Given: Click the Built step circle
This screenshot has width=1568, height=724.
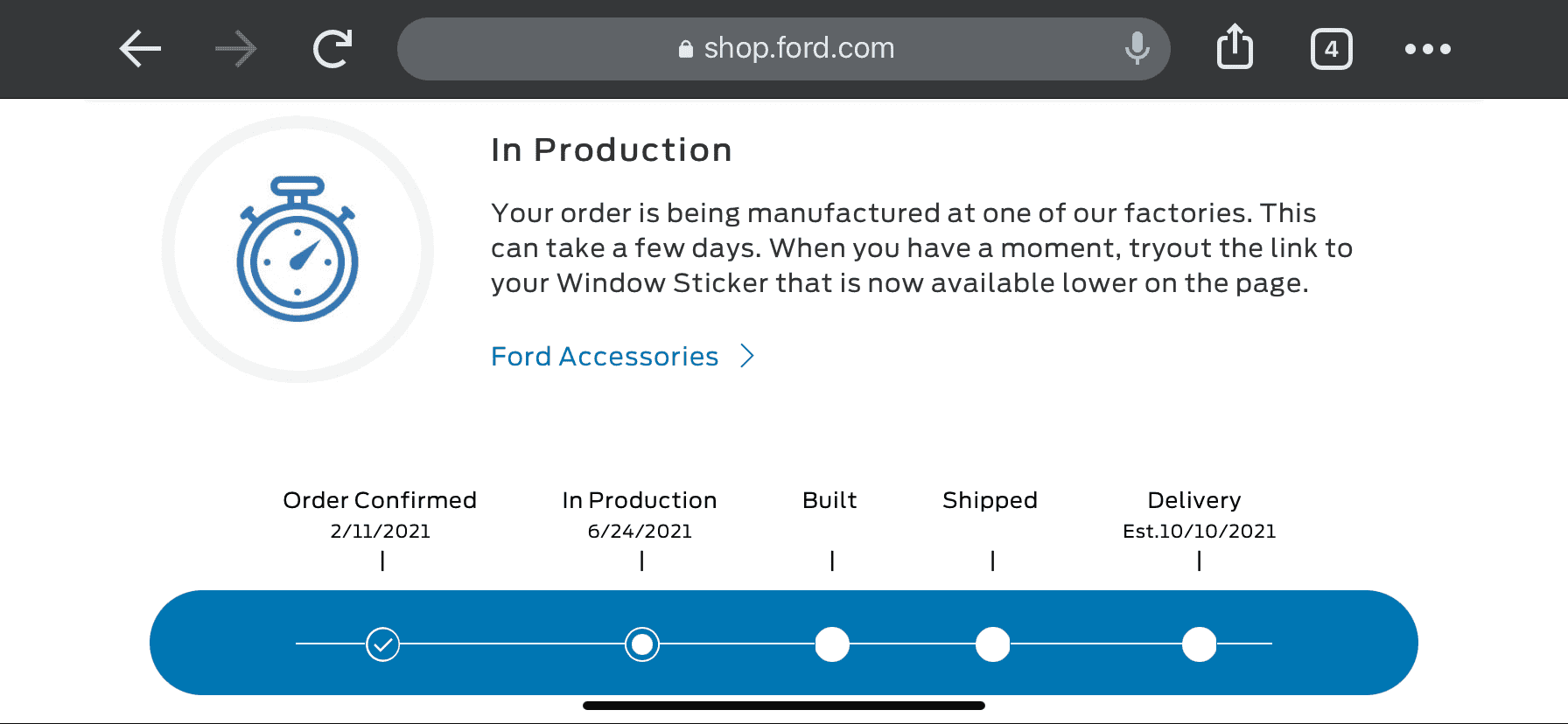Looking at the screenshot, I should tap(832, 644).
